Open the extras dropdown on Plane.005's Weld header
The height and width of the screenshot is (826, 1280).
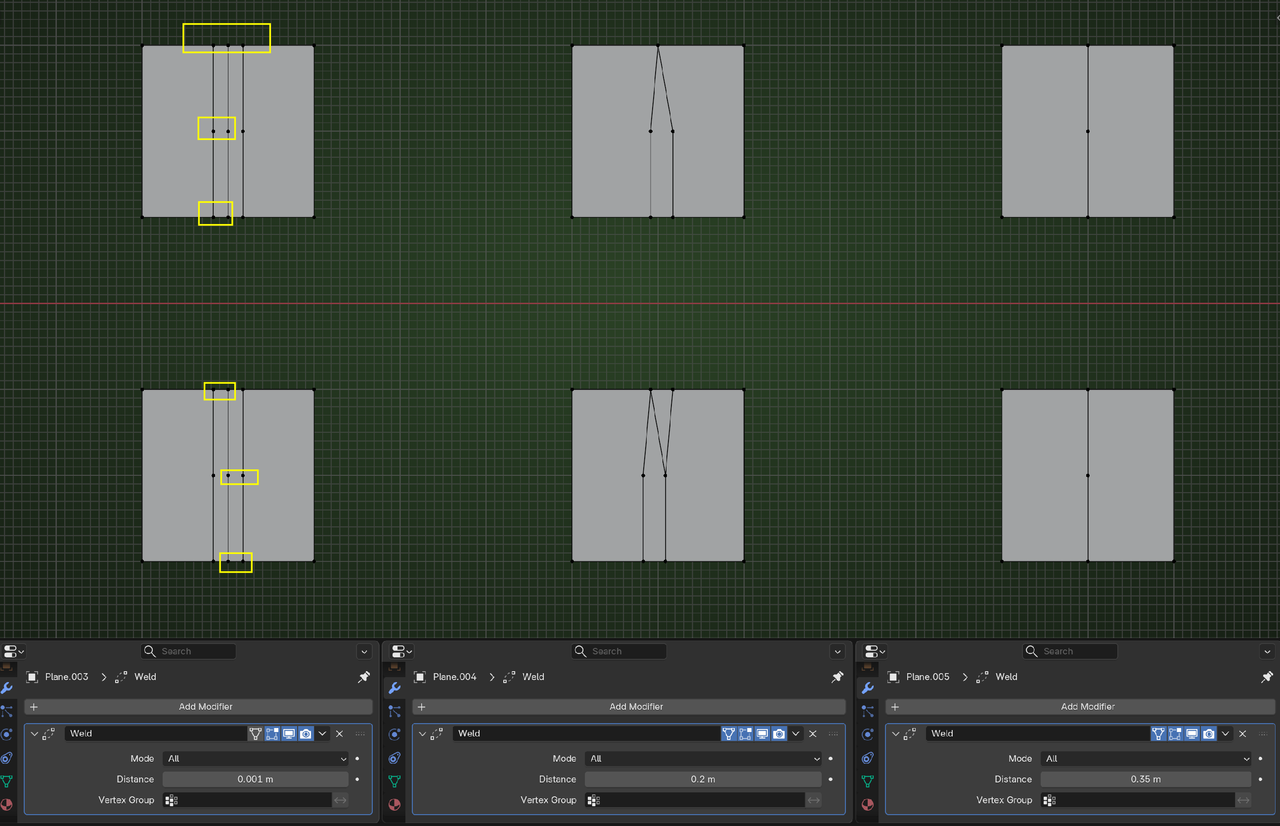1224,734
